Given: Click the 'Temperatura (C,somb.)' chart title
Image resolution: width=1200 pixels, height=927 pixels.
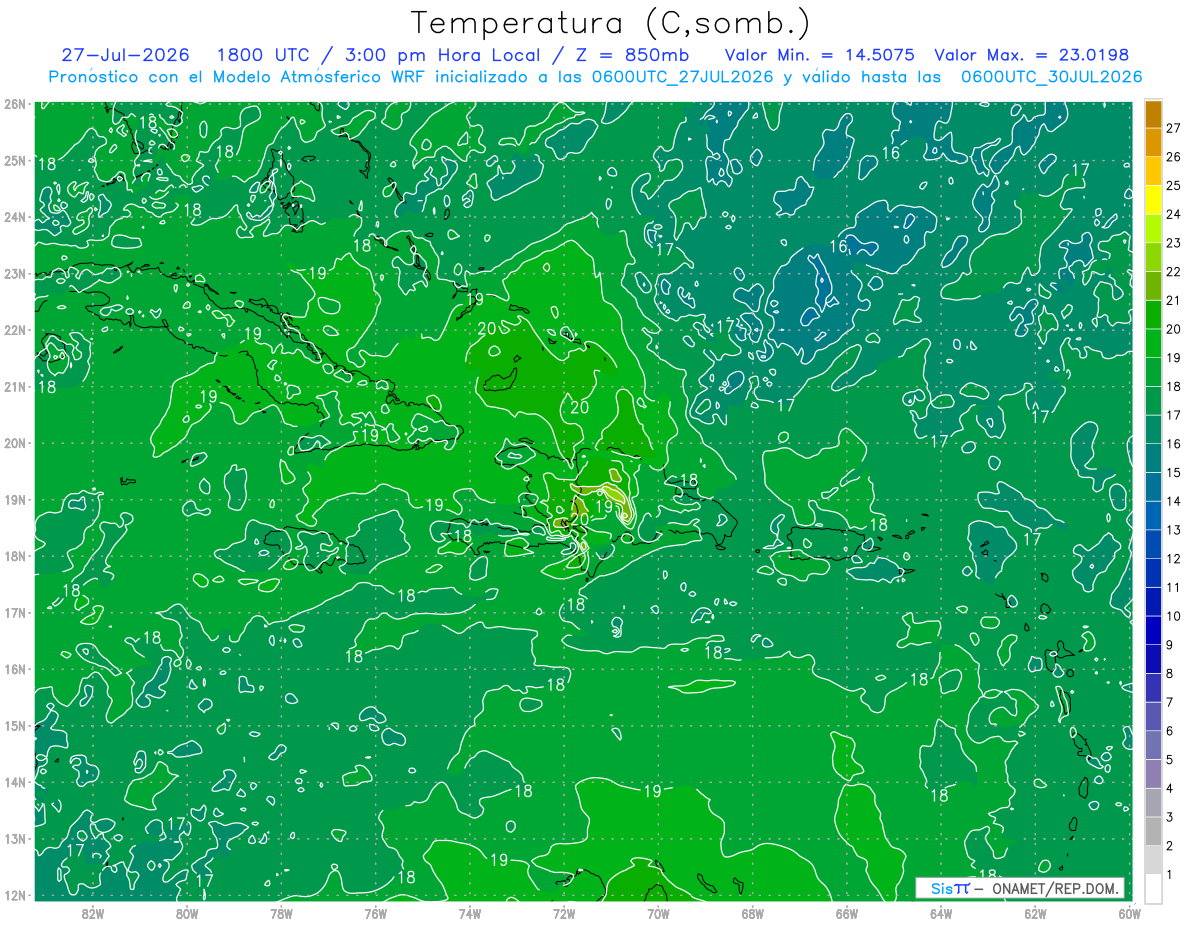Looking at the screenshot, I should click(x=611, y=23).
